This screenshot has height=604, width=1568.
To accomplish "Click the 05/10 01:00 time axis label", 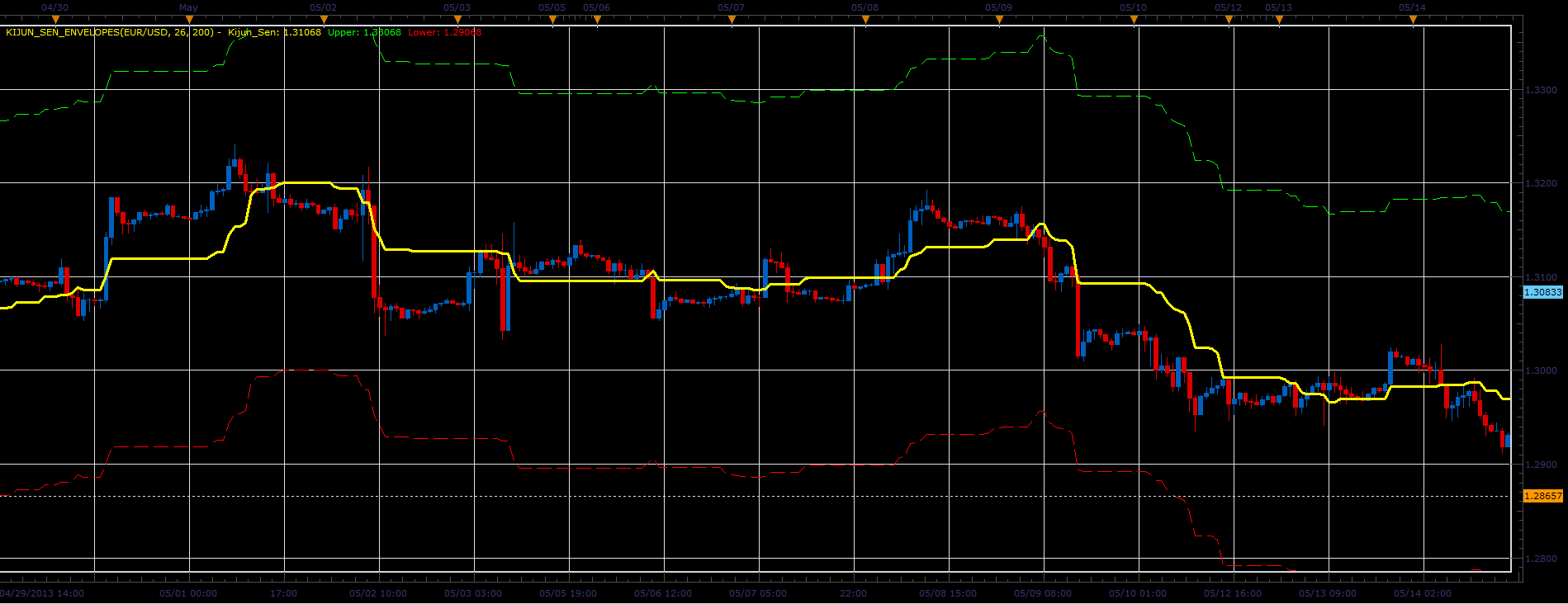I will coord(1138,593).
